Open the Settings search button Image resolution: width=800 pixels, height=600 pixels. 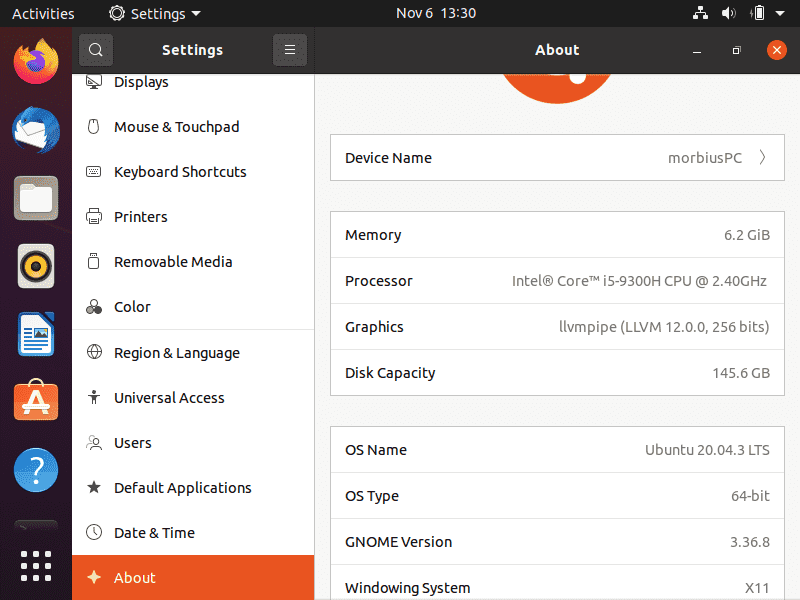coord(95,50)
